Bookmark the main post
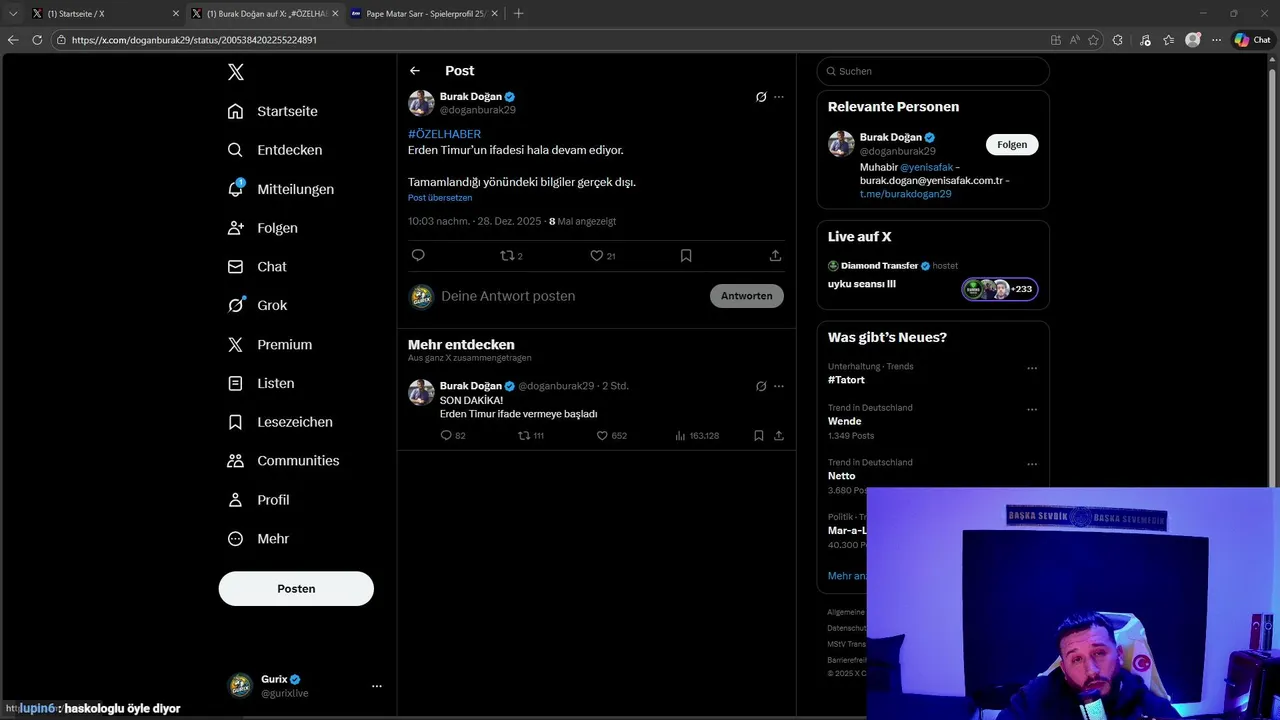Screen dimensions: 1280x720 coord(686,256)
